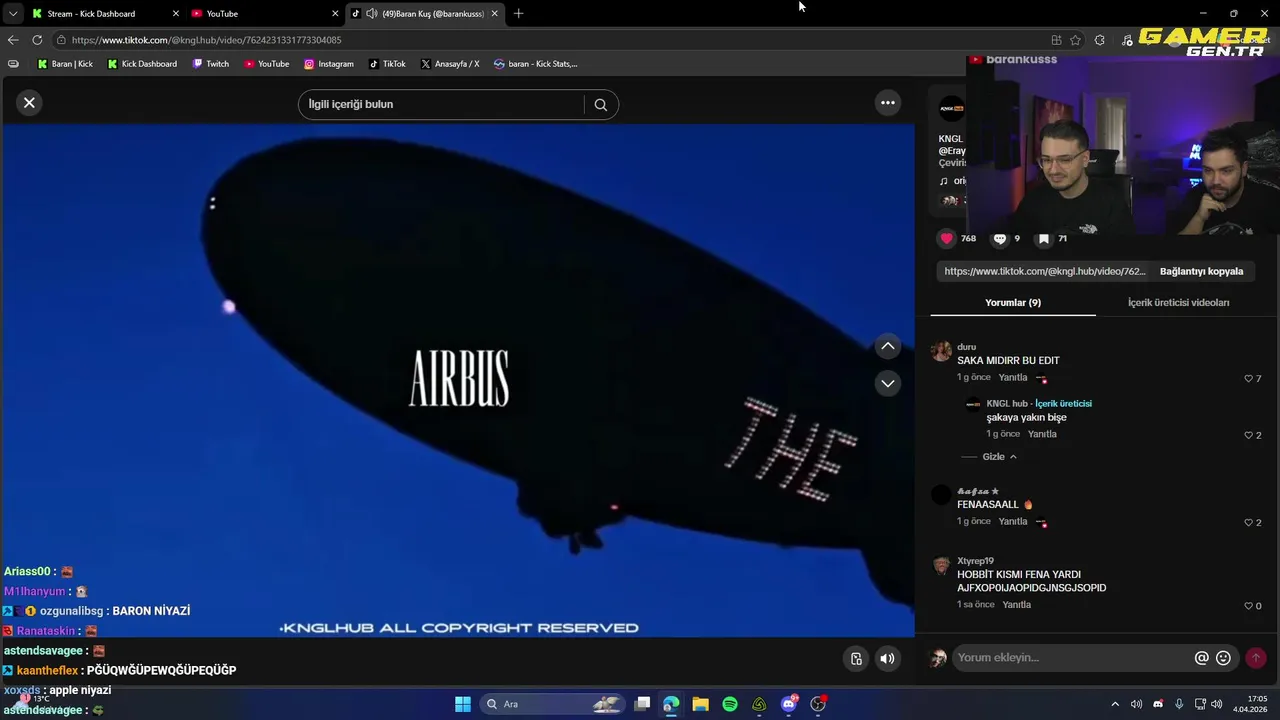Like KNGL hub's reply comment
The height and width of the screenshot is (720, 1280).
(1248, 435)
